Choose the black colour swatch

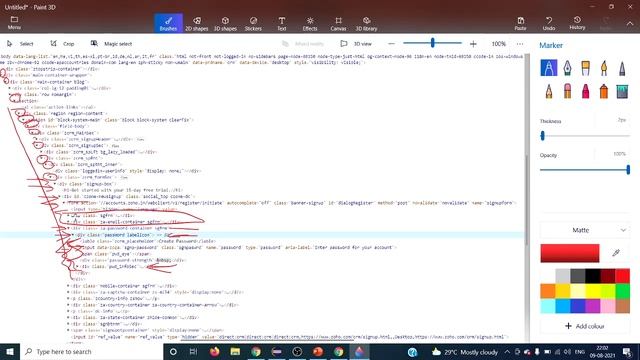[592, 276]
